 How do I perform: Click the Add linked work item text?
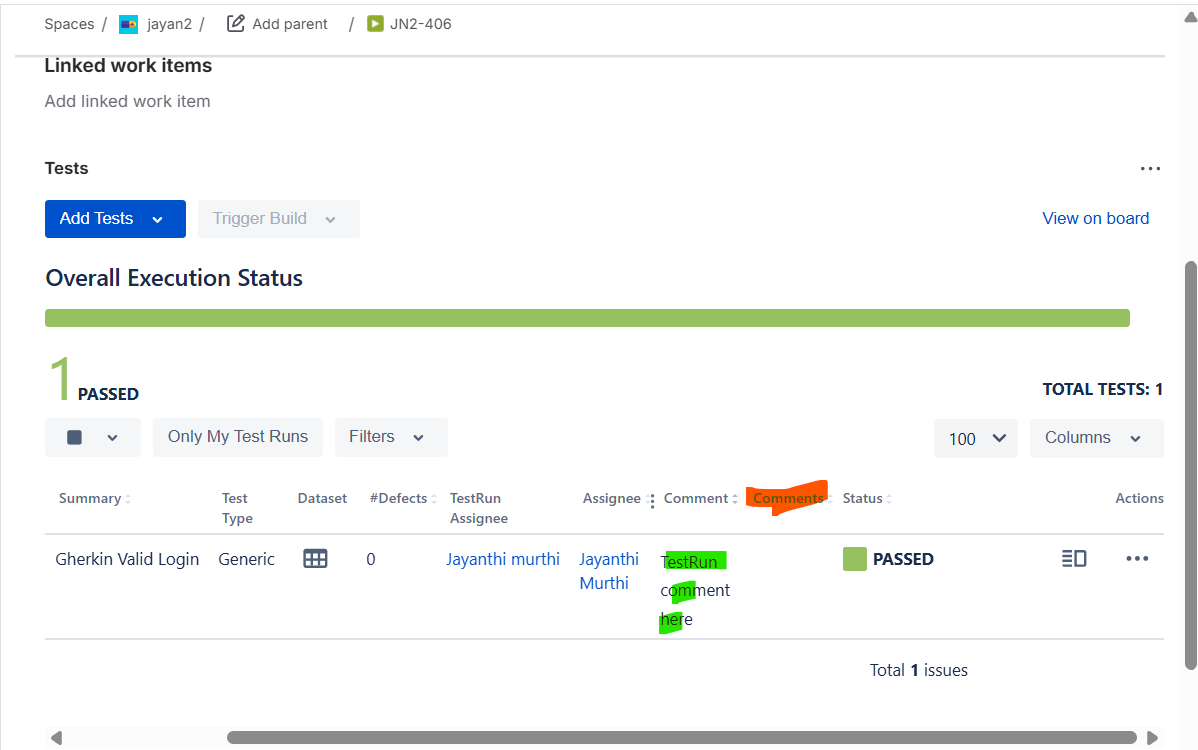click(127, 101)
